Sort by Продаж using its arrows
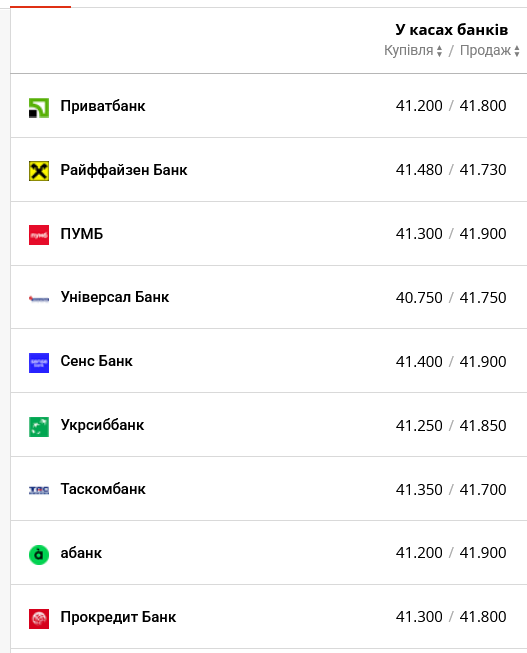This screenshot has height=653, width=527. pos(517,51)
